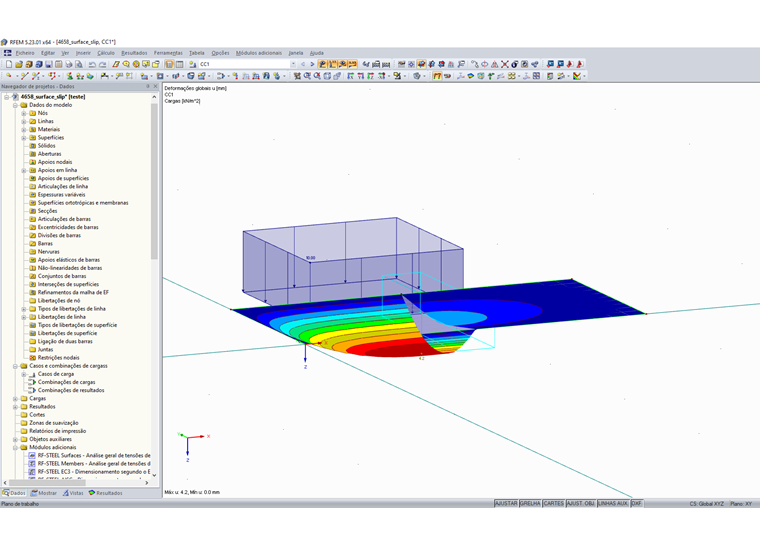Toggle GRELHA grid in status bar
Image resolution: width=760 pixels, height=545 pixels.
[x=530, y=503]
